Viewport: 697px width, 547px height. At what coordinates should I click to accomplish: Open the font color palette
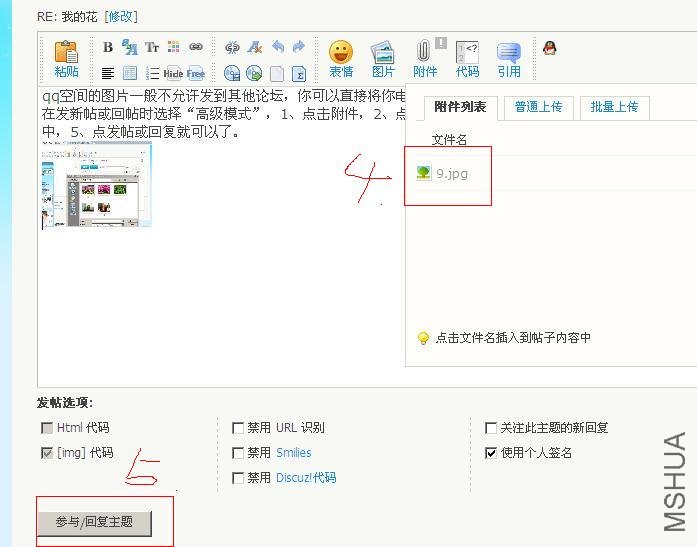click(x=174, y=47)
